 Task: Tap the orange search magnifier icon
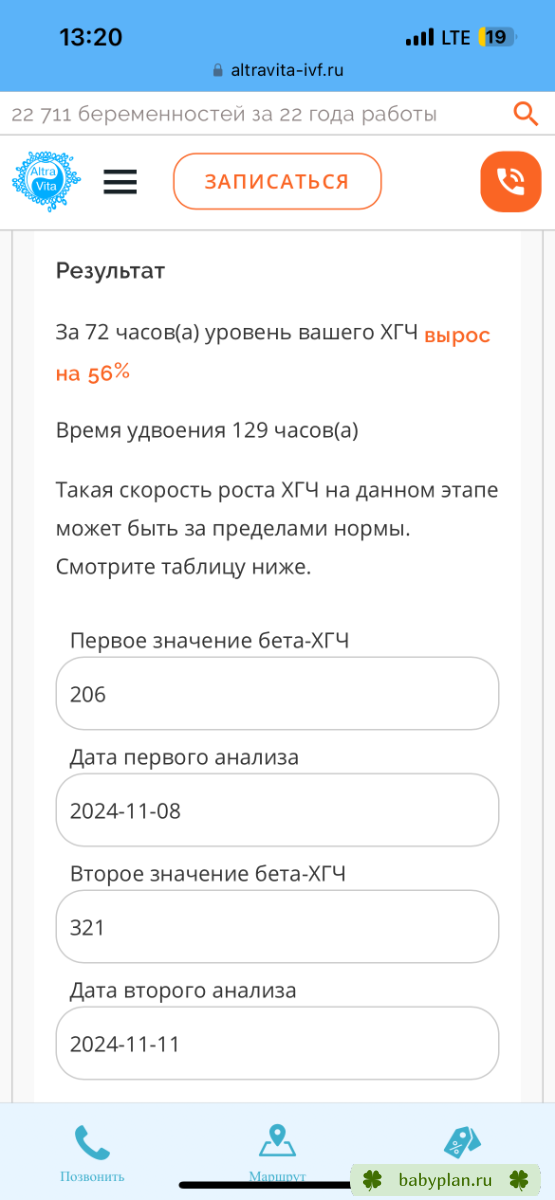[526, 113]
